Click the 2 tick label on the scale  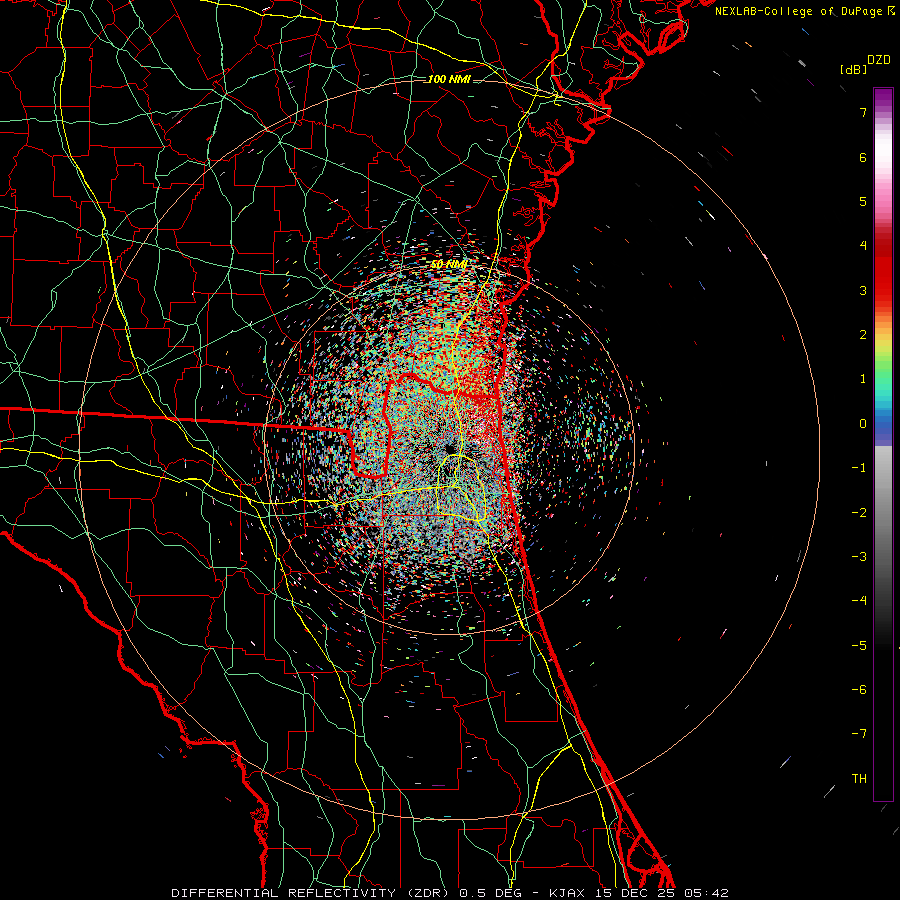tap(863, 335)
